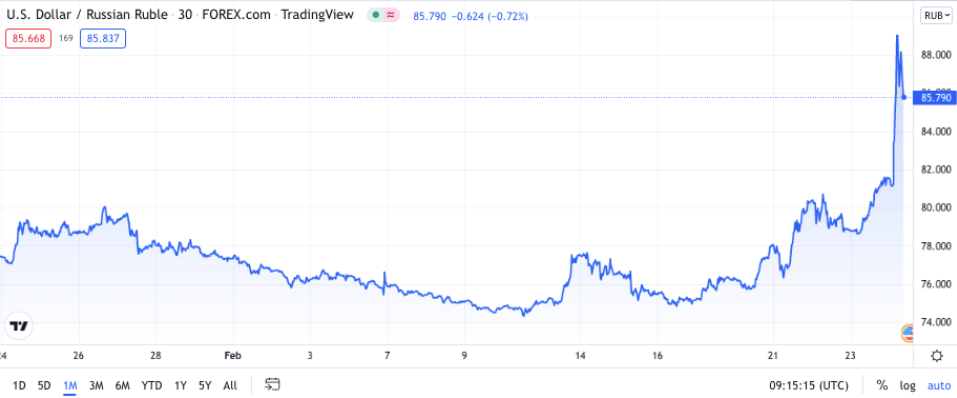Open chart settings gear icon
The width and height of the screenshot is (957, 398).
pos(936,355)
